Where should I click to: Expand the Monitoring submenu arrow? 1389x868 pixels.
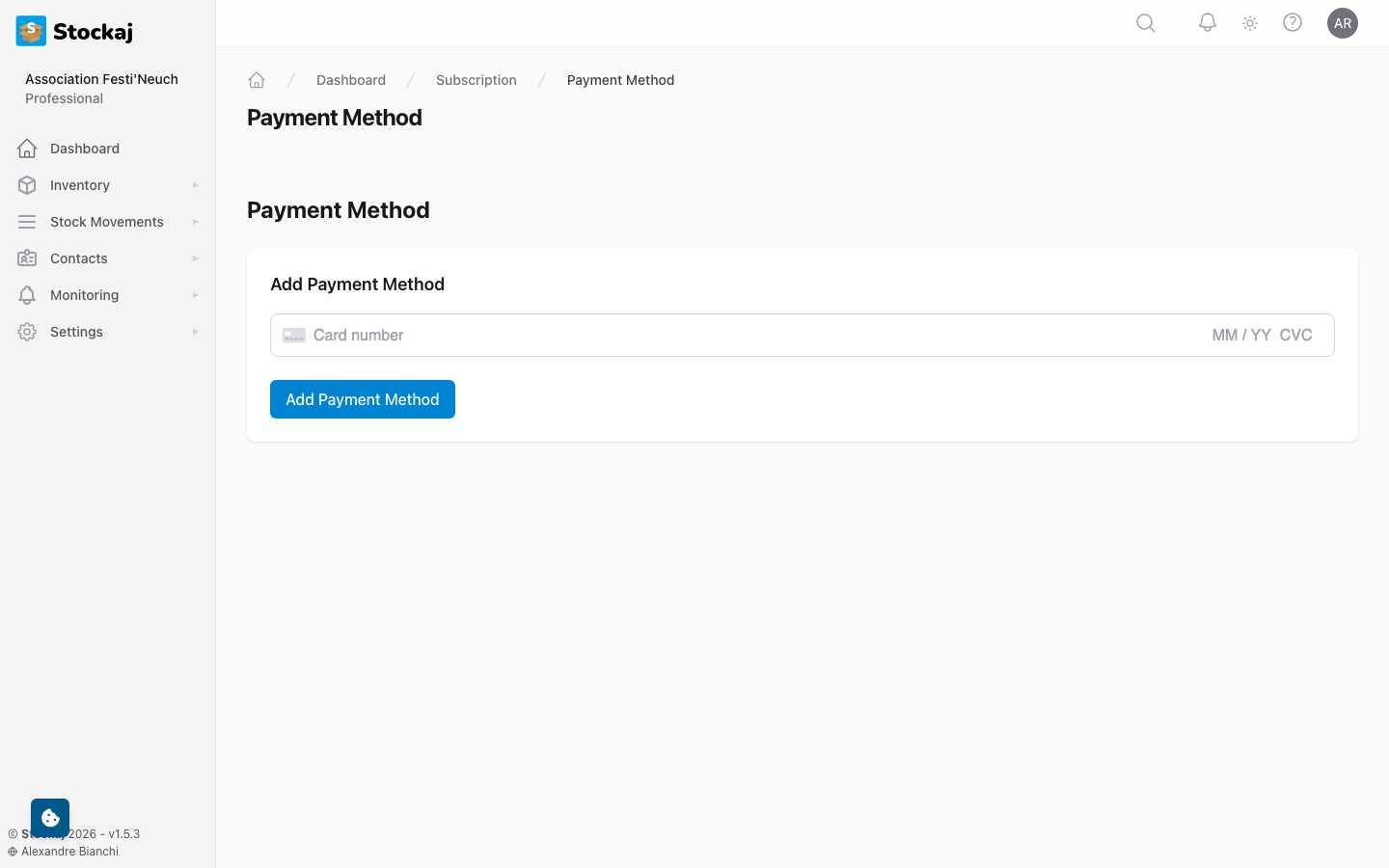click(195, 295)
